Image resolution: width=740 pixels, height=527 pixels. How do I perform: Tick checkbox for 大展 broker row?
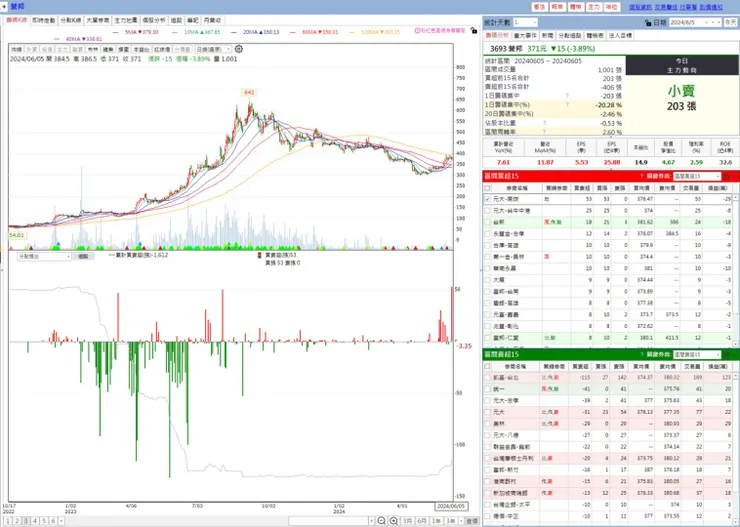coord(488,280)
